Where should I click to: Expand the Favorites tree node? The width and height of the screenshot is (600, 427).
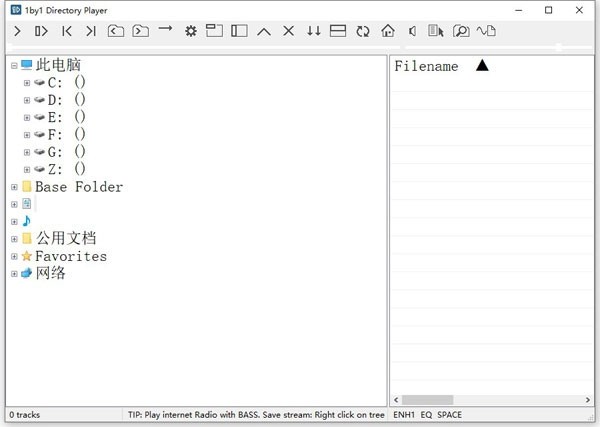14,256
